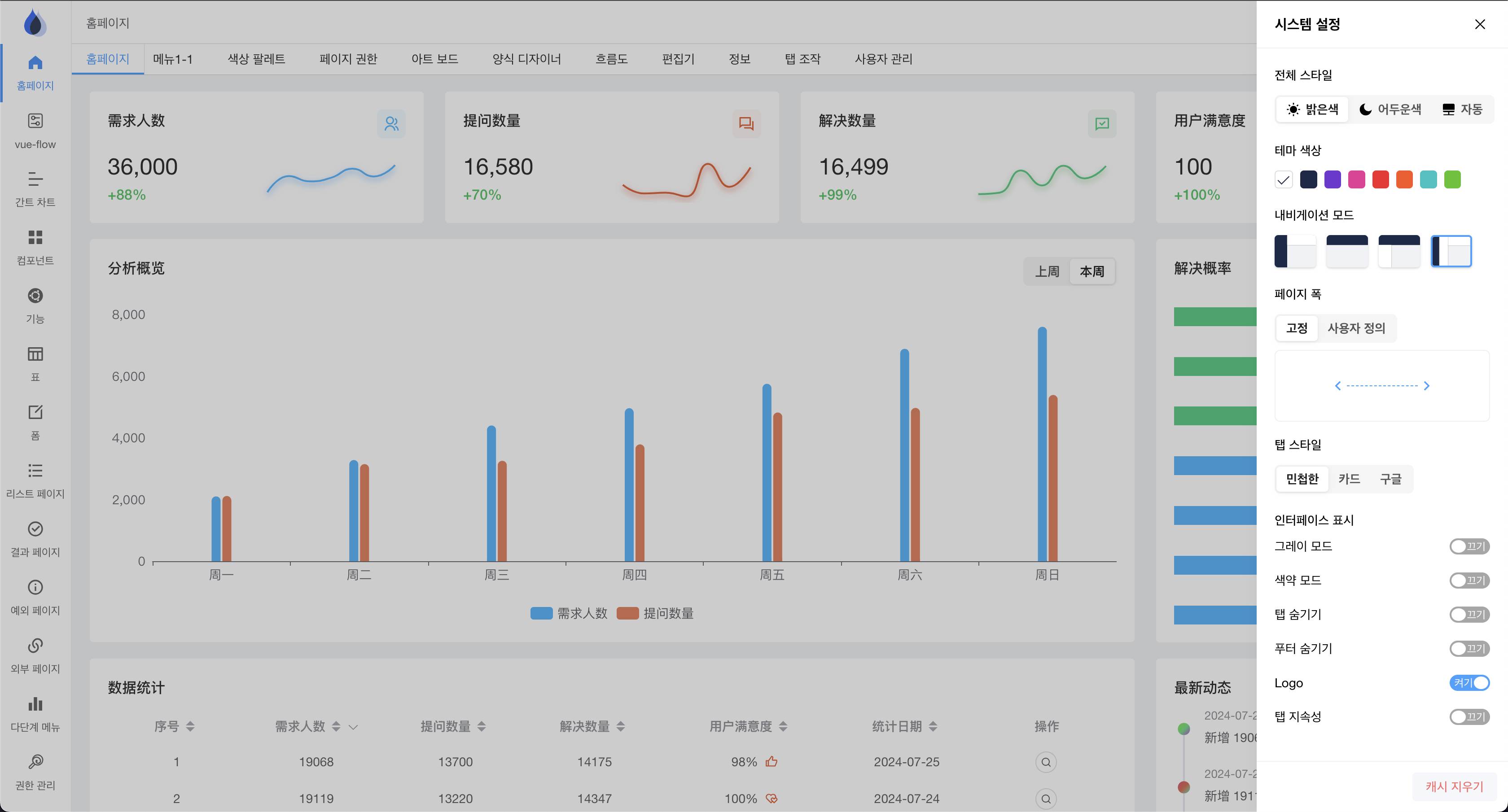Click the search icon in table row 1

(1046, 762)
